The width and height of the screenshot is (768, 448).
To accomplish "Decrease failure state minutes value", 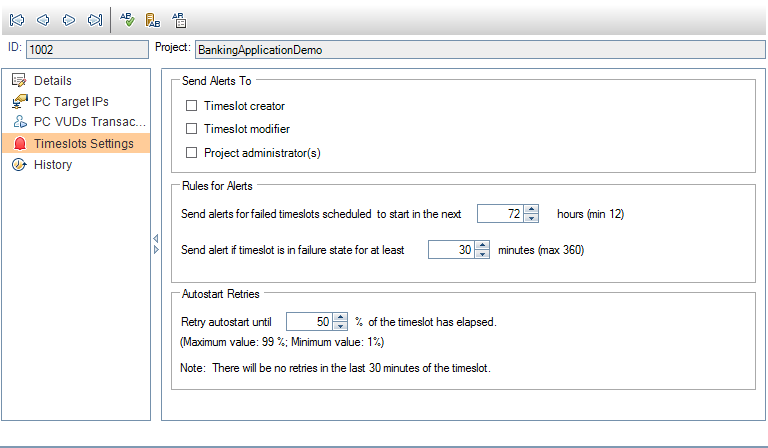I will pos(482,255).
